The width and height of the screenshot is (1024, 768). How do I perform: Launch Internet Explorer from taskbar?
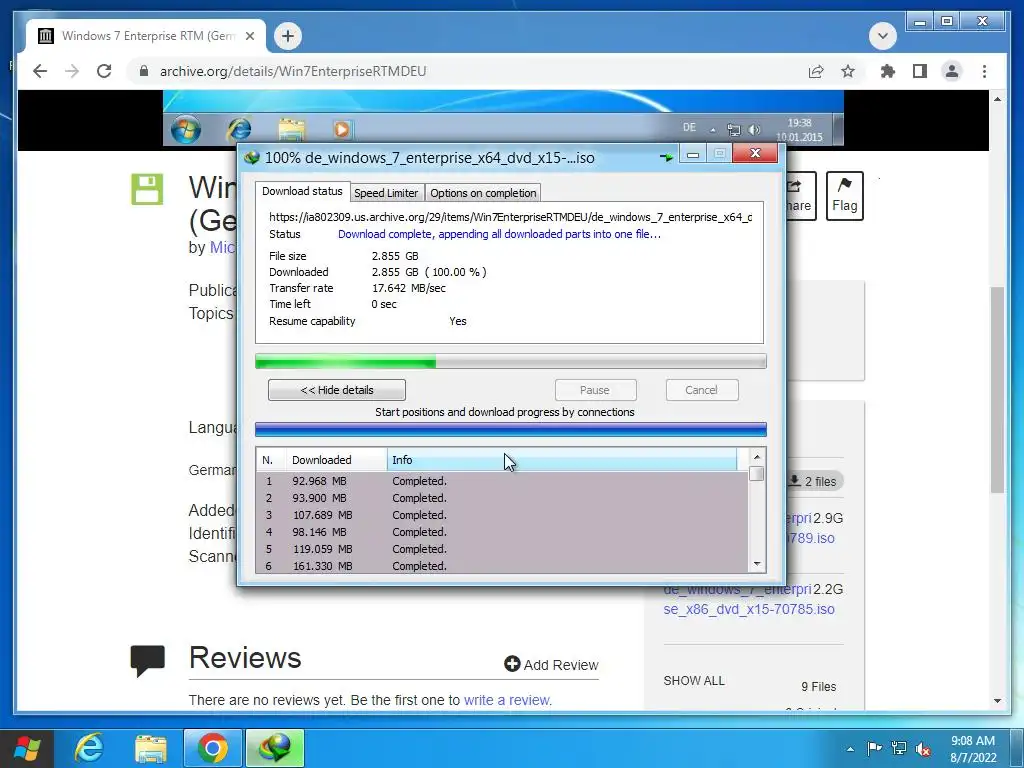point(89,748)
